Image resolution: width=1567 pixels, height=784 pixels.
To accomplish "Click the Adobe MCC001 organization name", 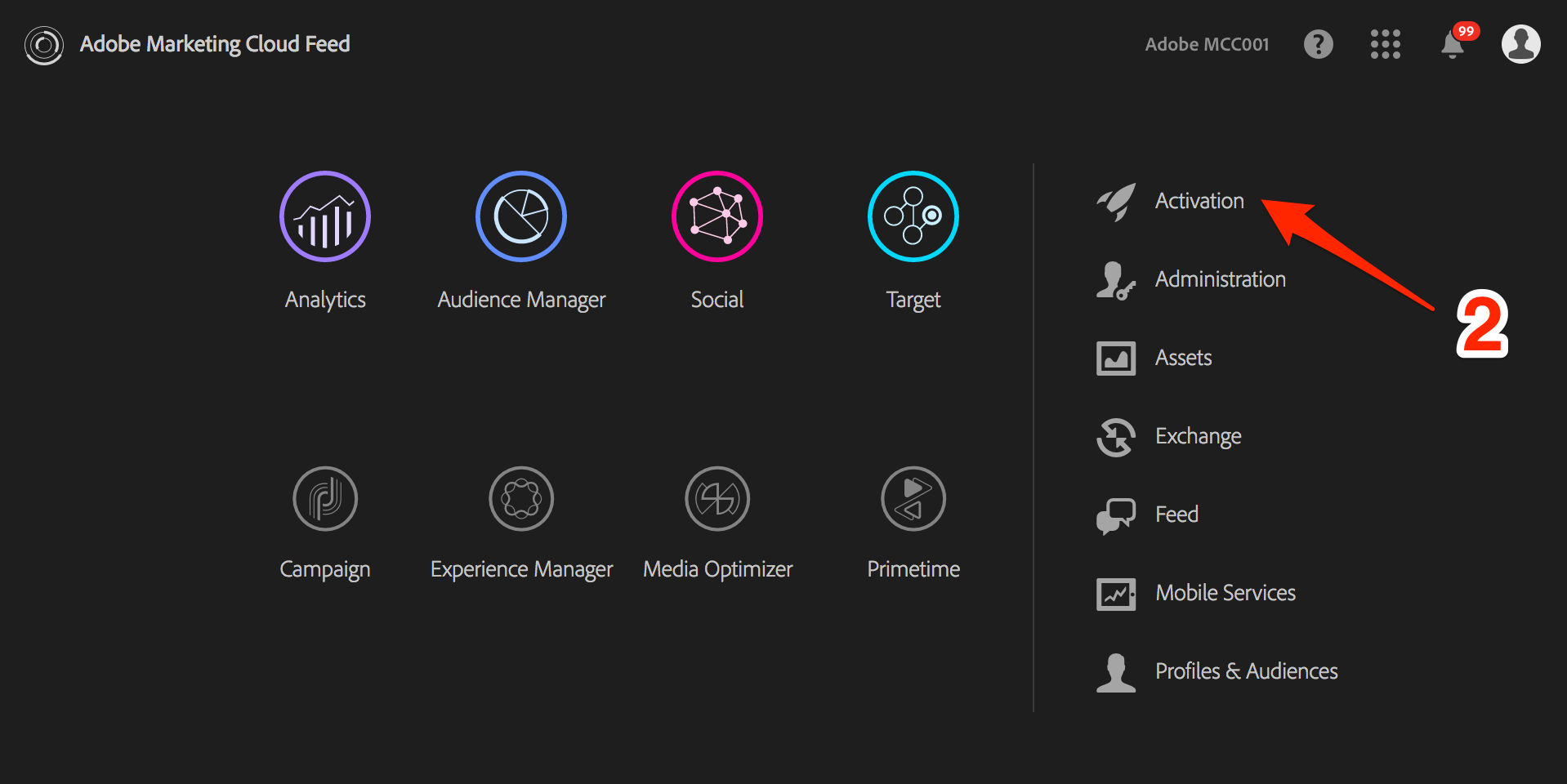I will click(x=1207, y=44).
